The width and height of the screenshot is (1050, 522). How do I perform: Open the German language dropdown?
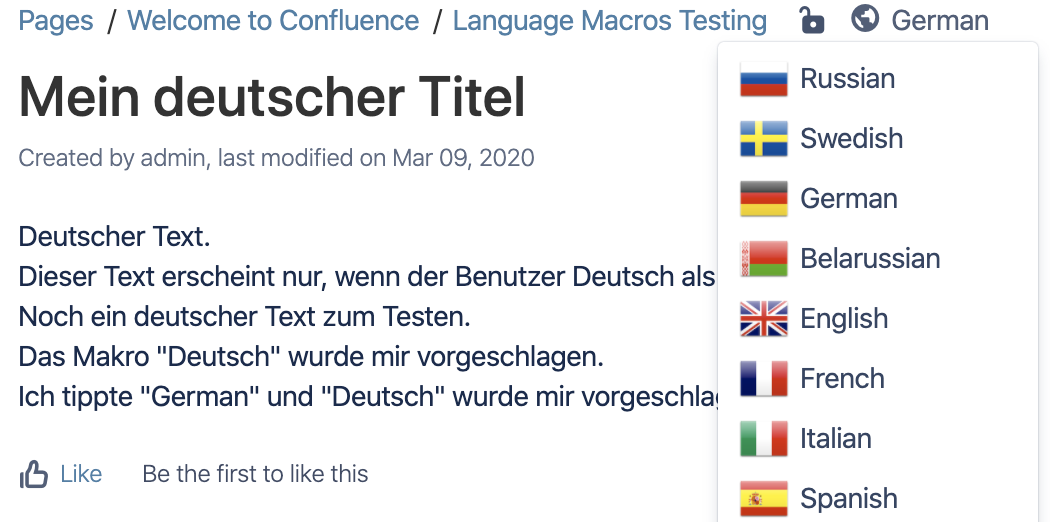click(919, 20)
